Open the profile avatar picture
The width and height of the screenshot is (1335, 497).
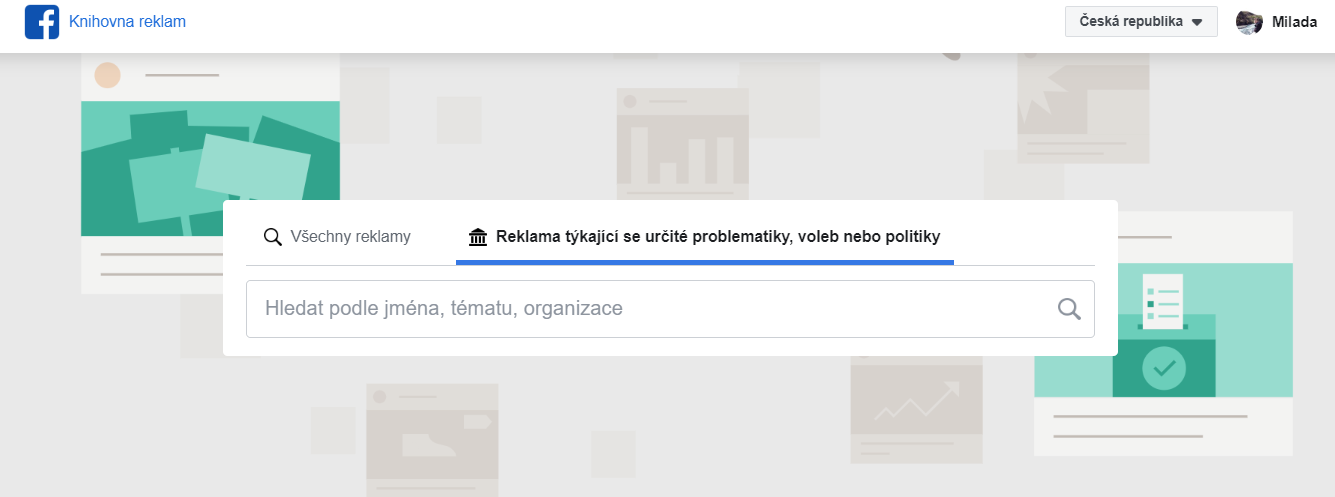click(1249, 22)
